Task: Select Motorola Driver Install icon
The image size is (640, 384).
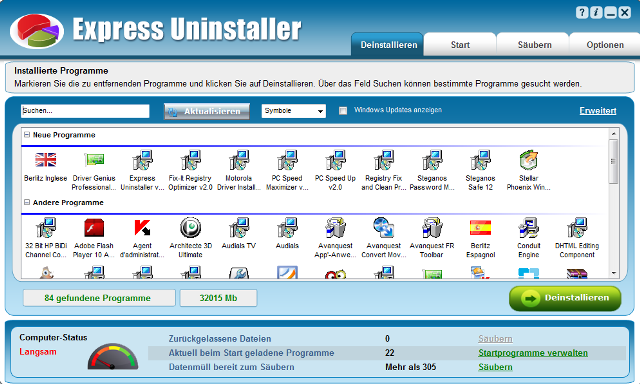Action: point(239,160)
